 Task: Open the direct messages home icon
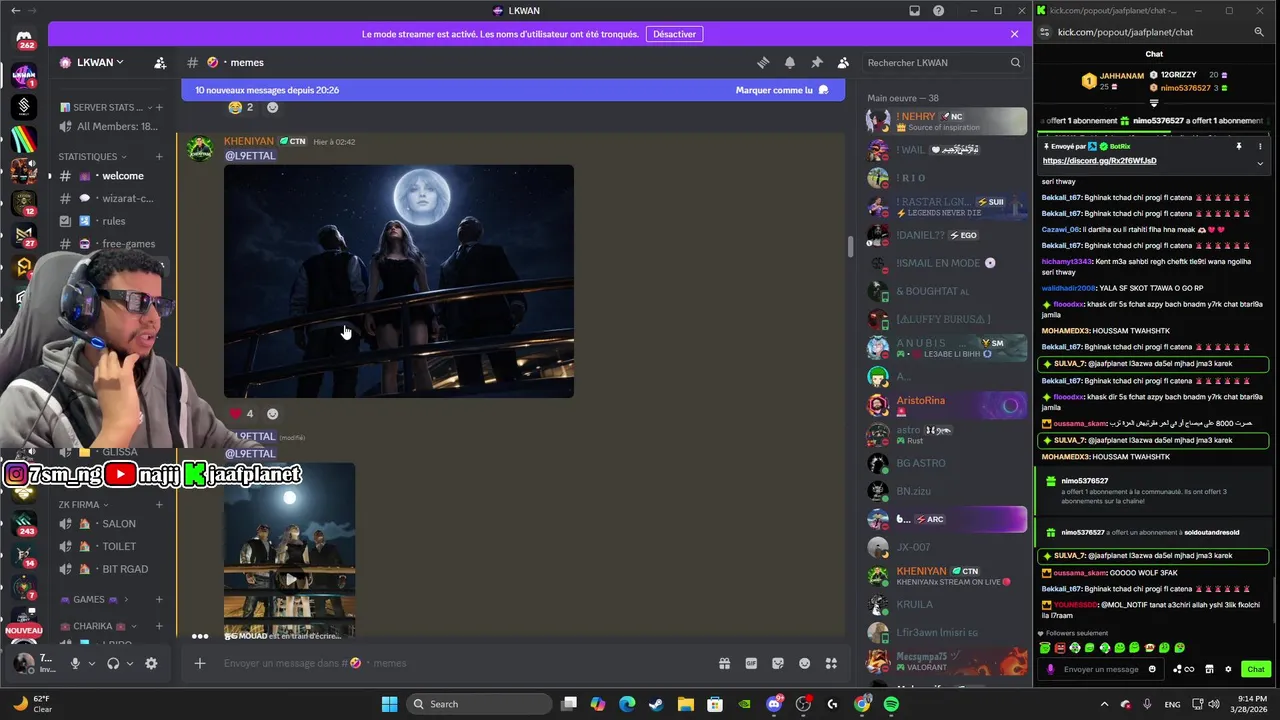tap(25, 39)
